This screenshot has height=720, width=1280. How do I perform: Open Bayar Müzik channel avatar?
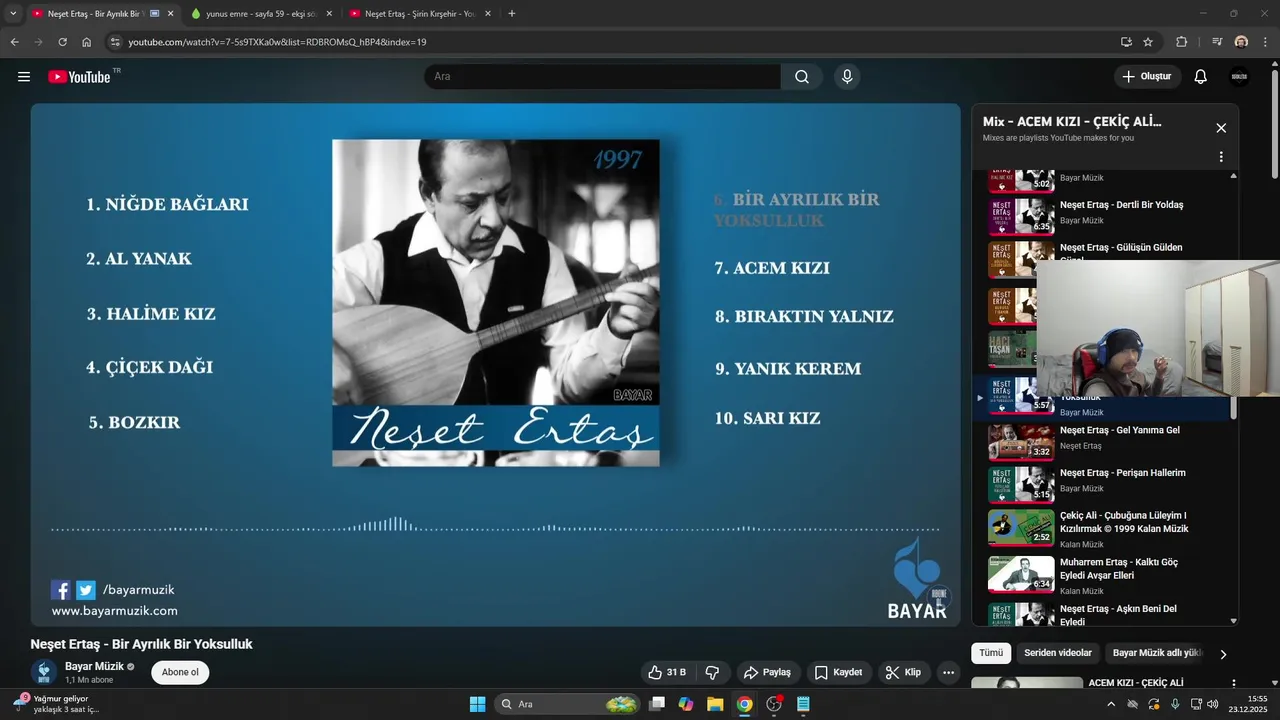coord(44,672)
